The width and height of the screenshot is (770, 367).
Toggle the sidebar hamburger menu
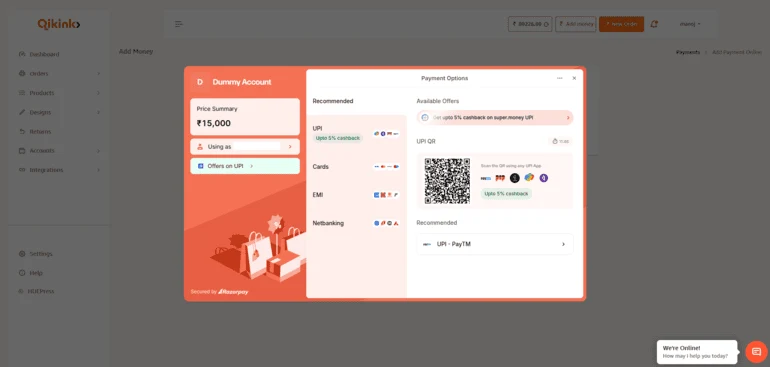coord(179,24)
